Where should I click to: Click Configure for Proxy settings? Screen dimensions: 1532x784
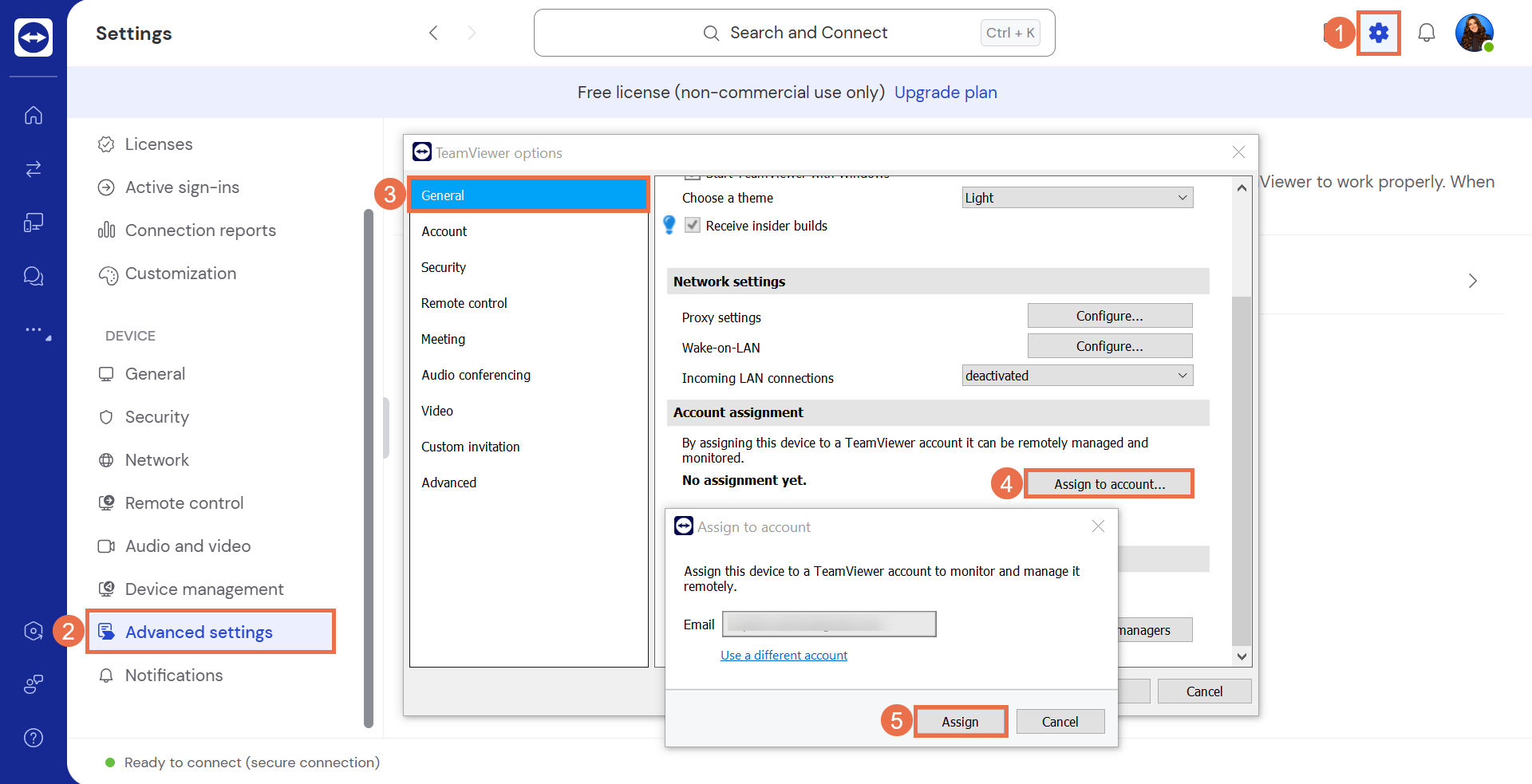click(1110, 316)
